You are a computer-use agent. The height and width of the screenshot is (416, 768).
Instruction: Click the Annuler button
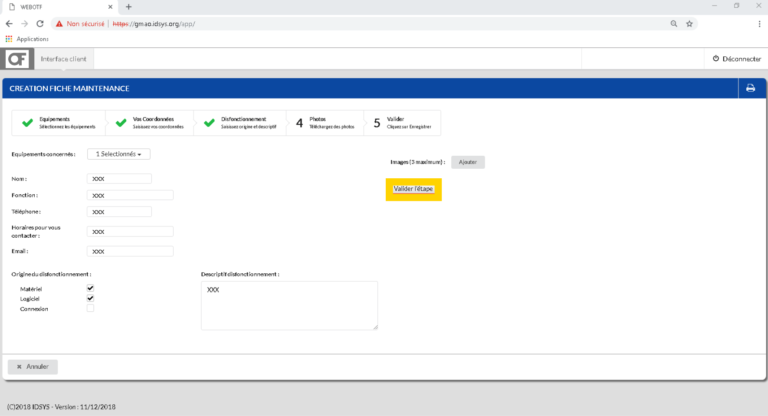pos(33,366)
